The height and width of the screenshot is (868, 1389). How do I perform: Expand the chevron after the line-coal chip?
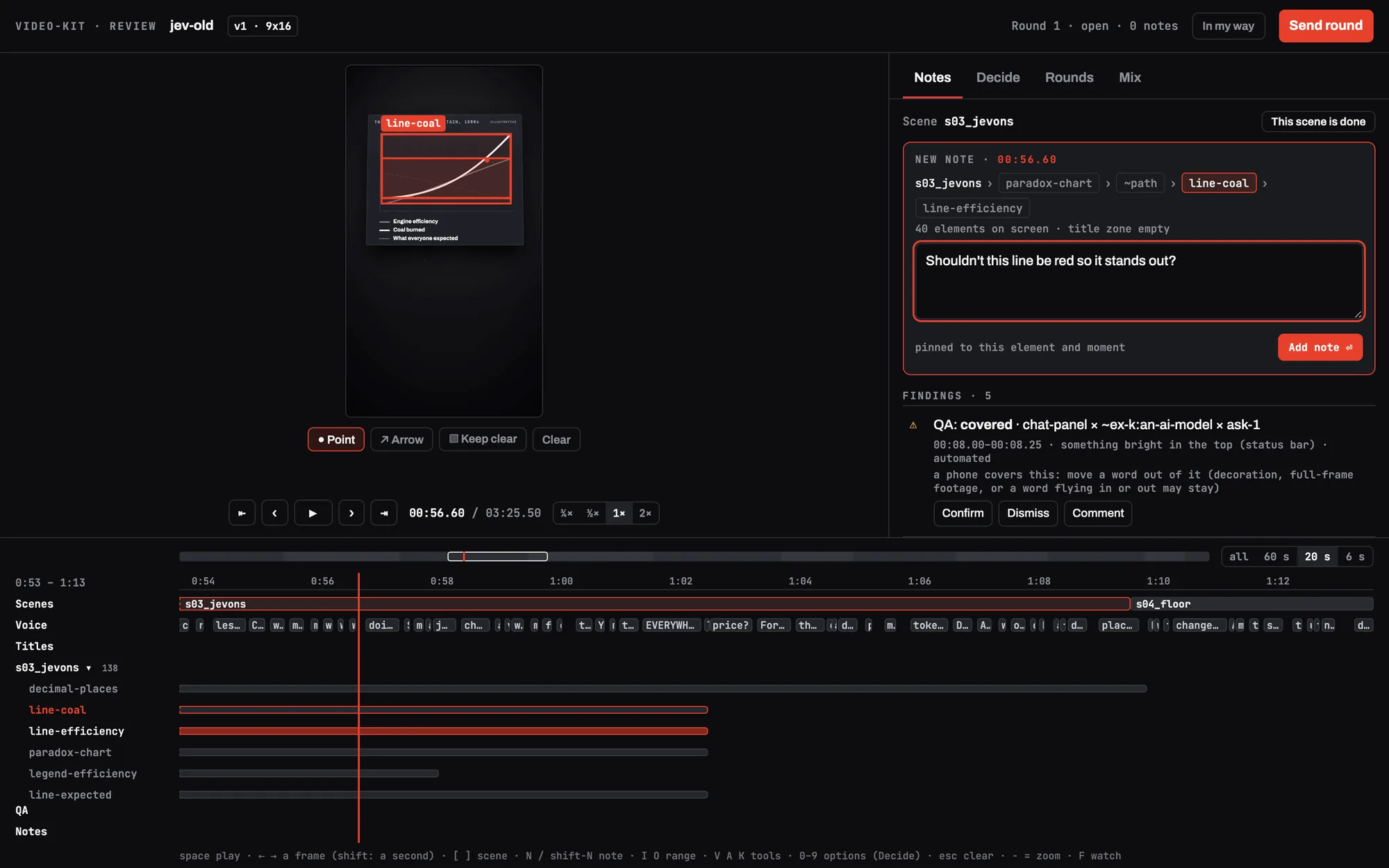(1265, 184)
